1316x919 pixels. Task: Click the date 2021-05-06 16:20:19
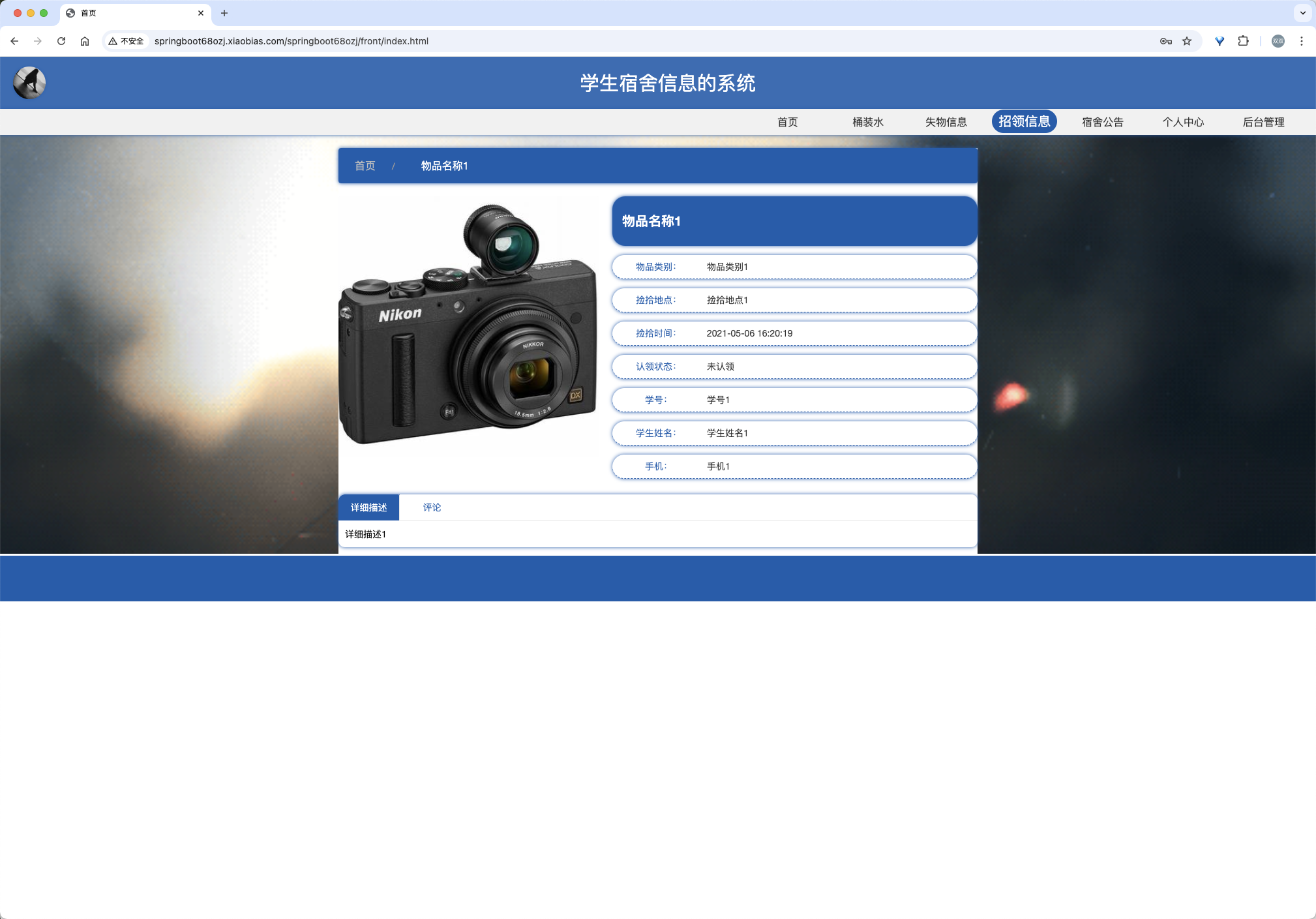(x=749, y=333)
